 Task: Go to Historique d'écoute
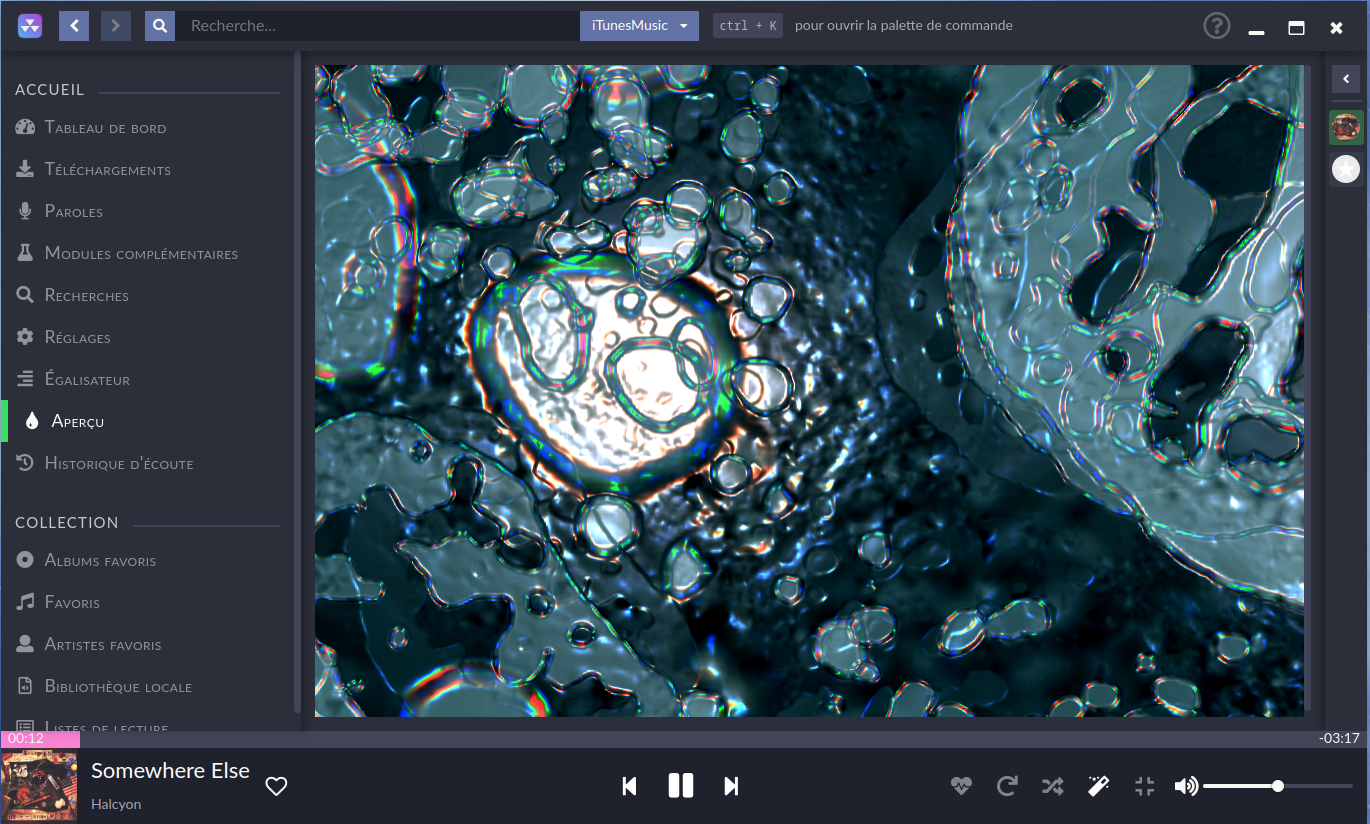coord(119,464)
